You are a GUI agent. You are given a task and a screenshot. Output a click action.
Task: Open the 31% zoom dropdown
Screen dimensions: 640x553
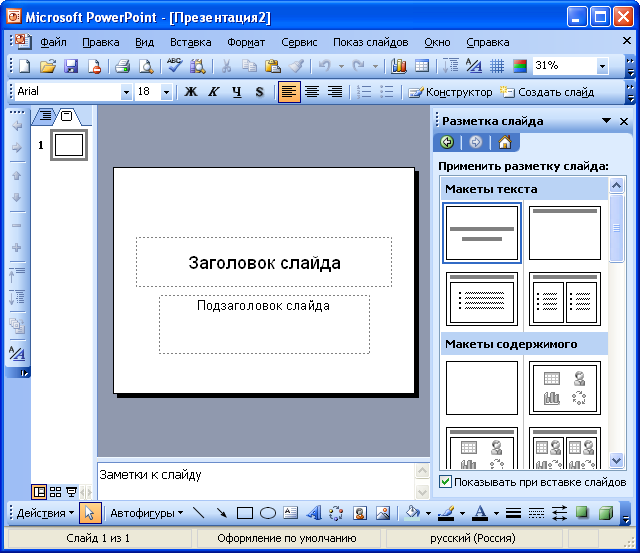pos(602,66)
